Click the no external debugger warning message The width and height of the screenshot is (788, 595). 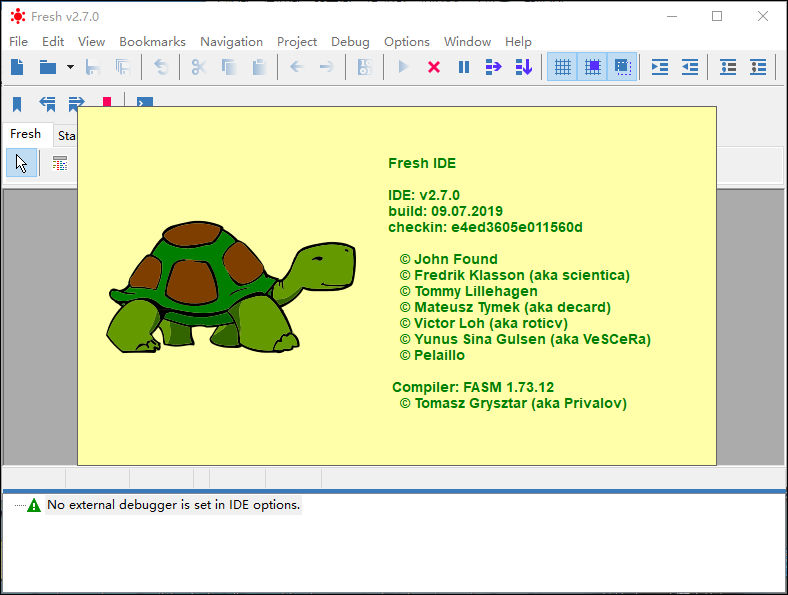pyautogui.click(x=173, y=505)
